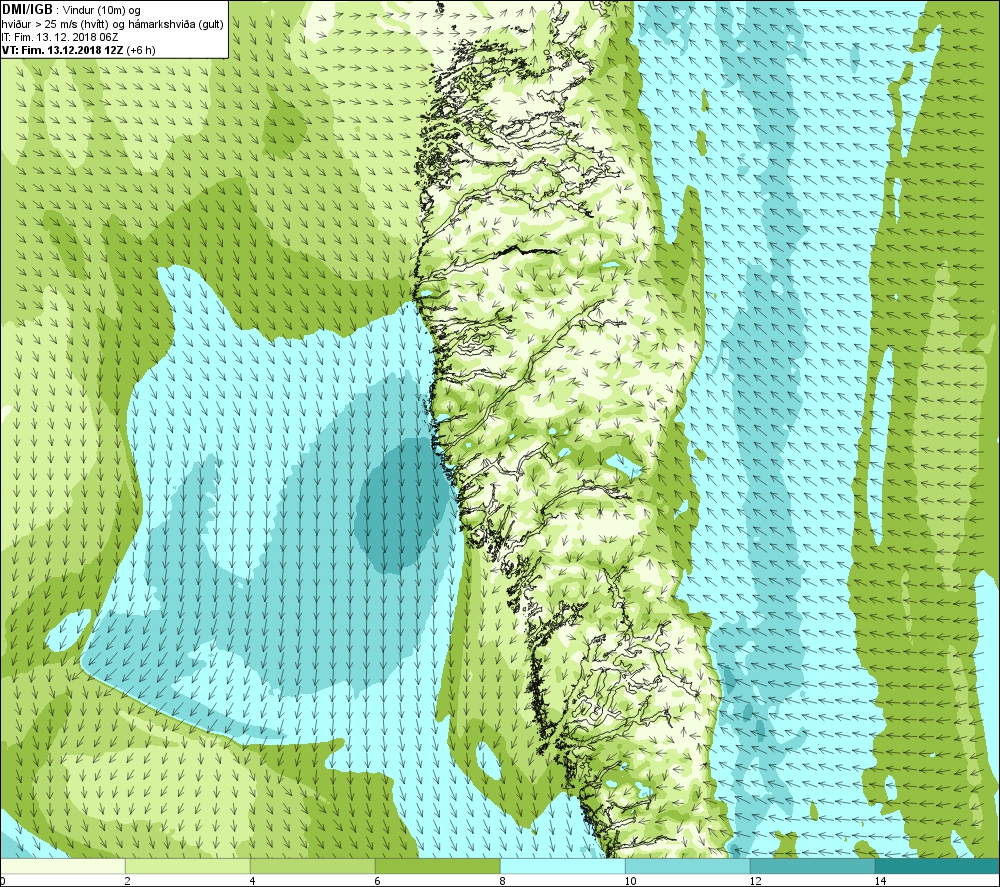Click the scale label '2'

pos(128,881)
